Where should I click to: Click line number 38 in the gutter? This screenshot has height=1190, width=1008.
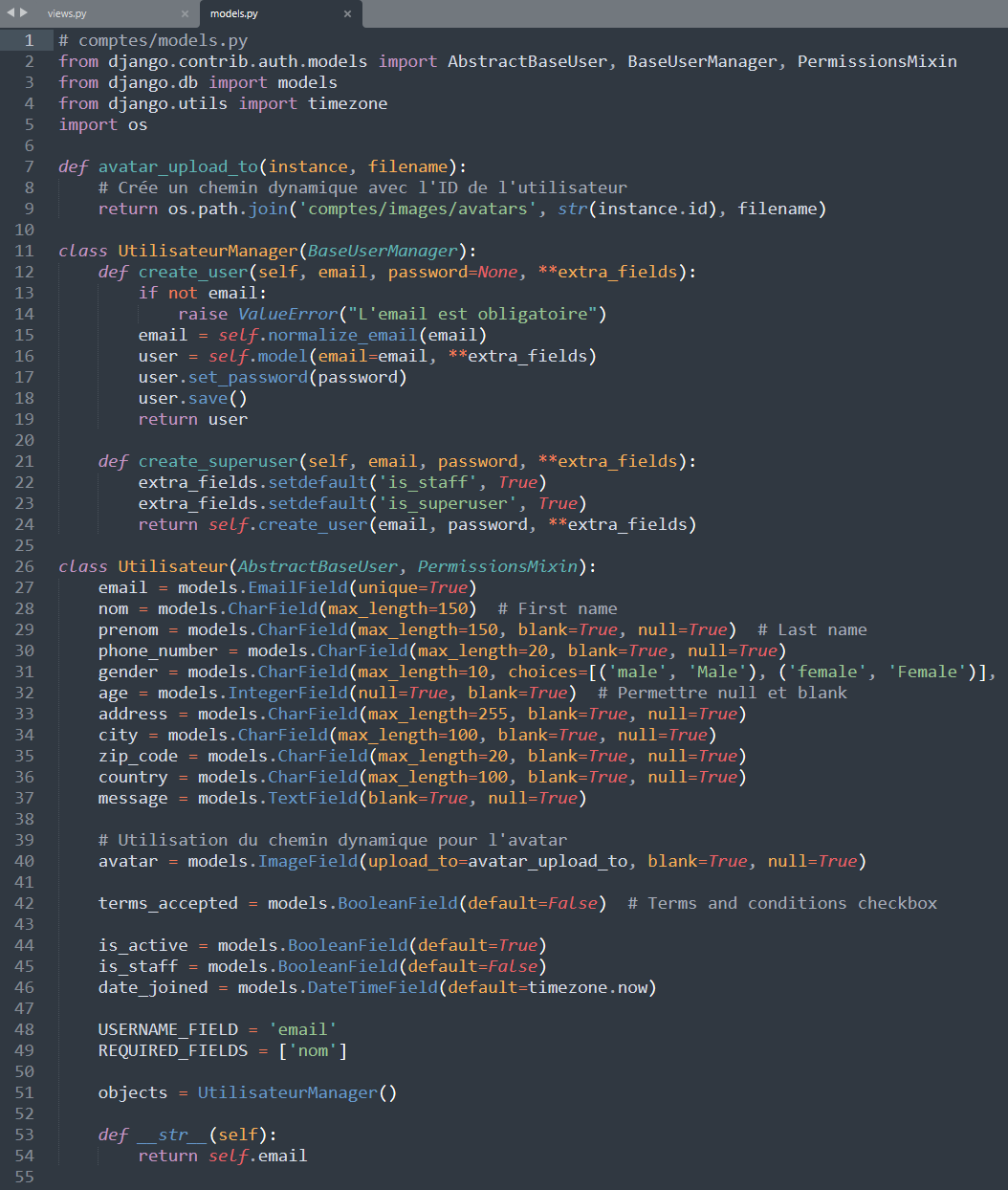click(24, 819)
